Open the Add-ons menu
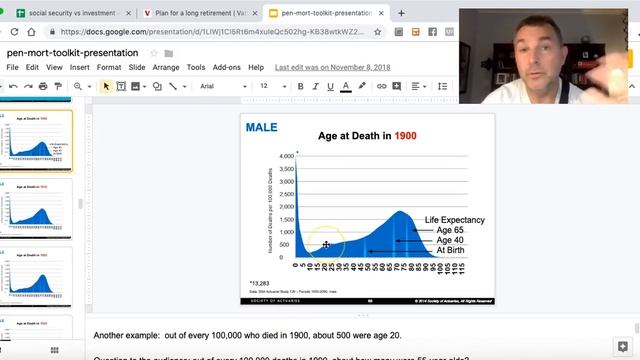Viewport: 640px width, 360px height. (227, 67)
